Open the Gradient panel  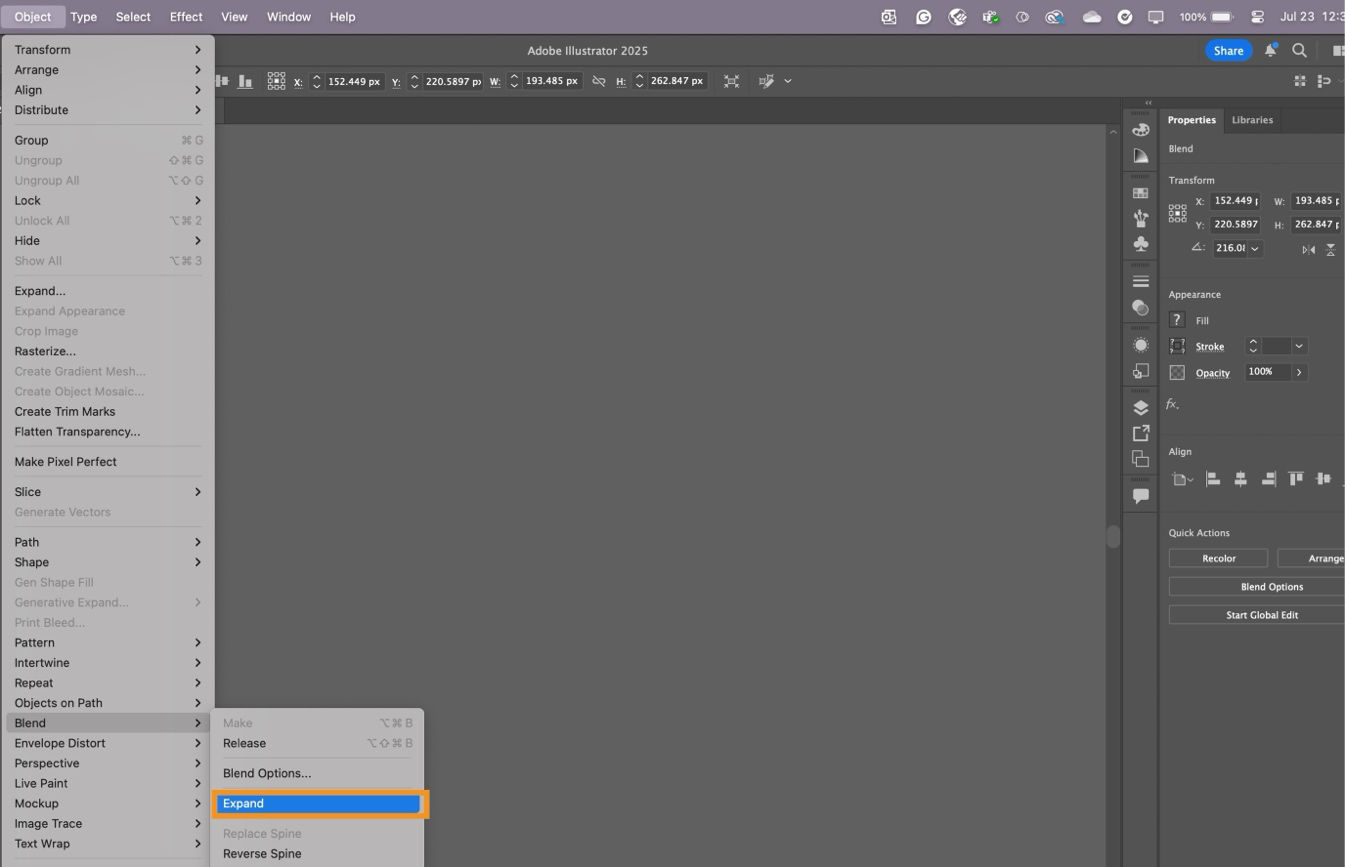[1140, 155]
